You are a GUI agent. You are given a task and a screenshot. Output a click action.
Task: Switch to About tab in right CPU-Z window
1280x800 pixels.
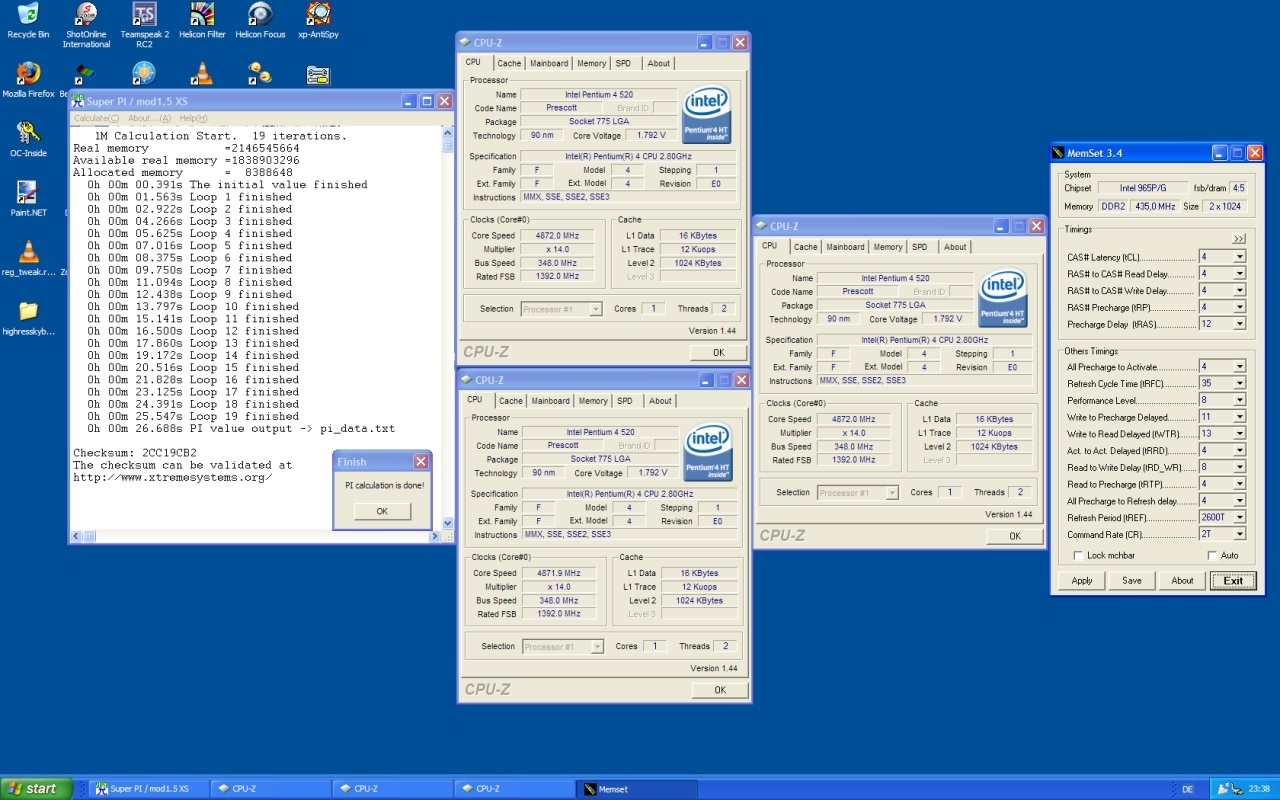[955, 247]
